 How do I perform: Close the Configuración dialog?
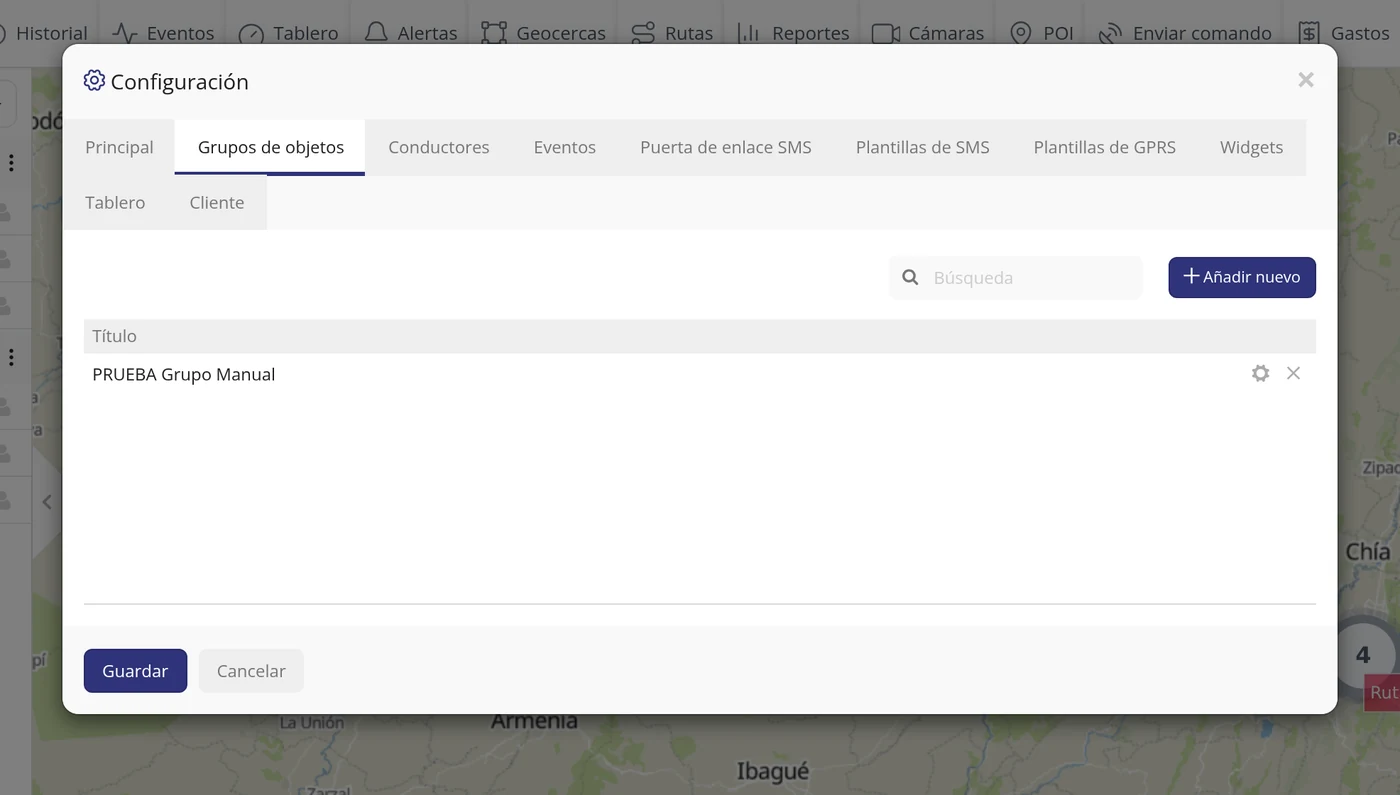click(1306, 80)
